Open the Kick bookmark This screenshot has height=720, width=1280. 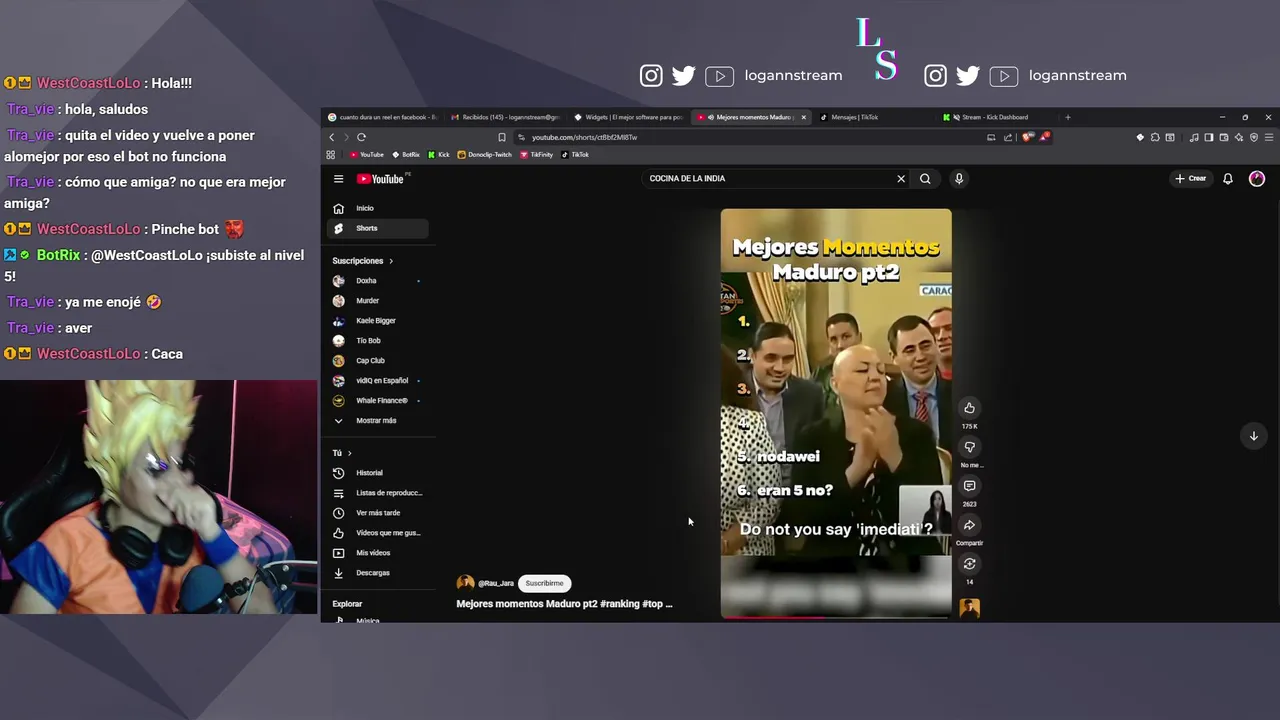(439, 155)
